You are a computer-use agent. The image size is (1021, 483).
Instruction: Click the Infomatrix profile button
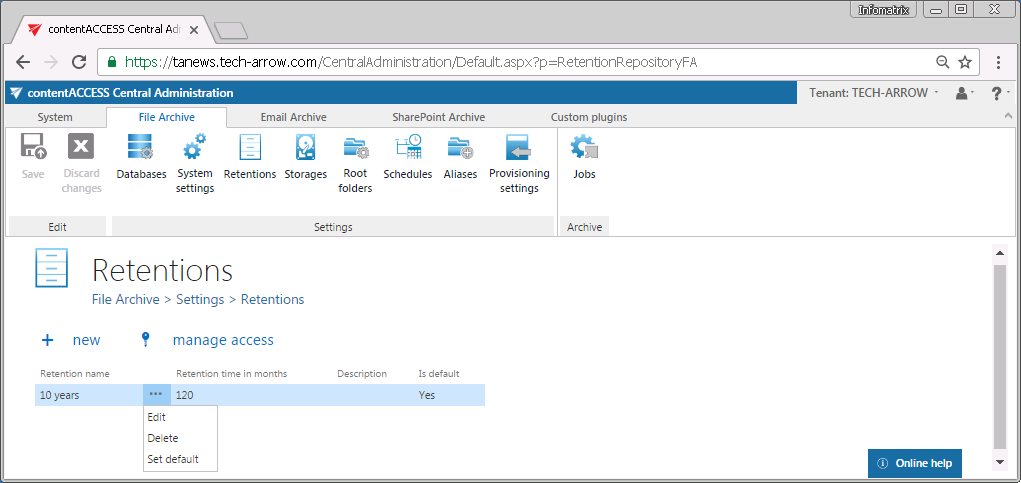pyautogui.click(x=884, y=10)
